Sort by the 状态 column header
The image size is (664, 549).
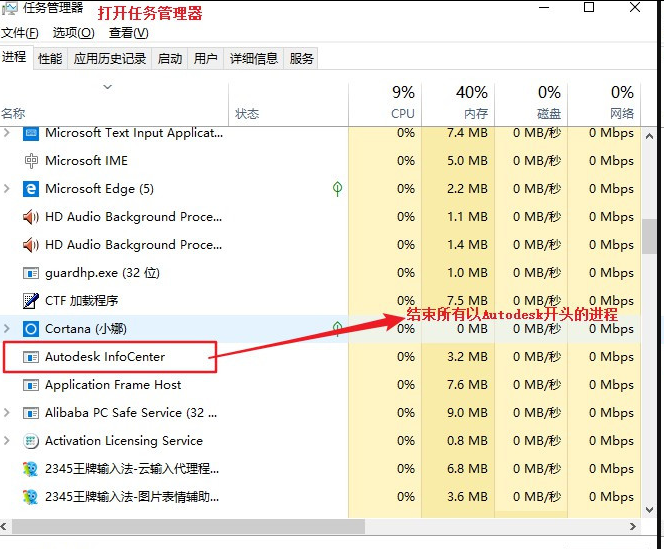[x=288, y=104]
